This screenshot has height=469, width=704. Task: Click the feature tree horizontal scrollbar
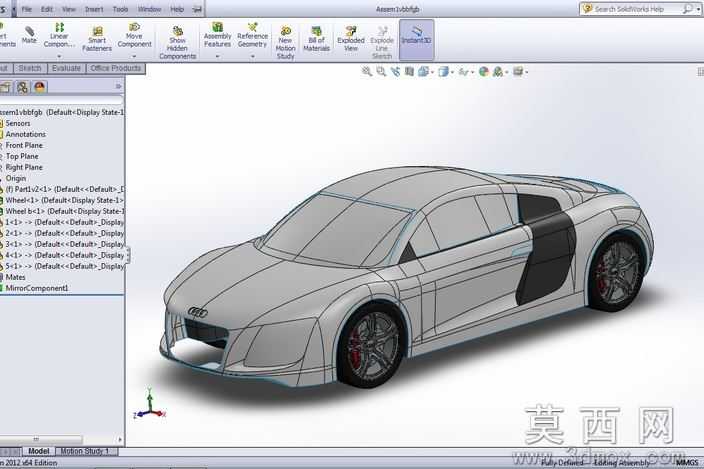pos(41,439)
